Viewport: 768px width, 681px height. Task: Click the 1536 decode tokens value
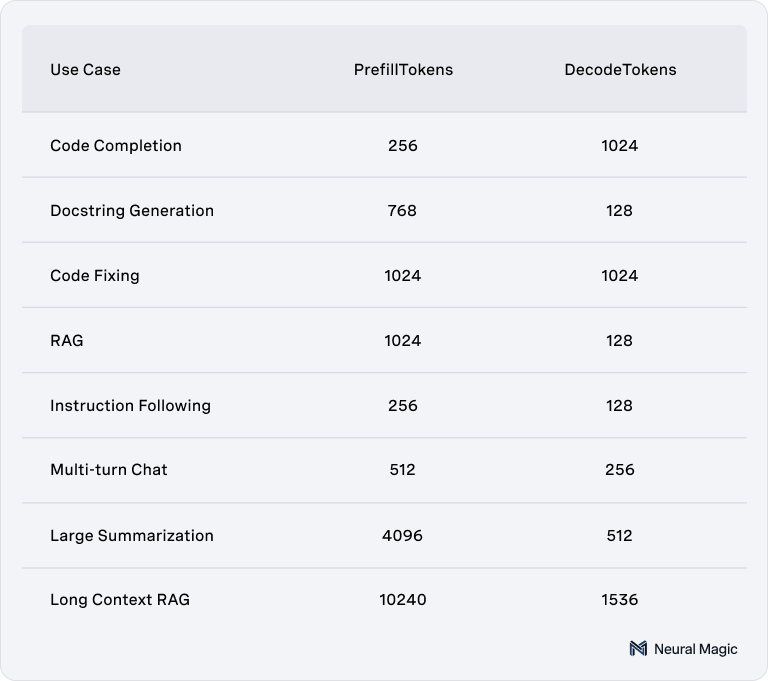click(x=619, y=600)
